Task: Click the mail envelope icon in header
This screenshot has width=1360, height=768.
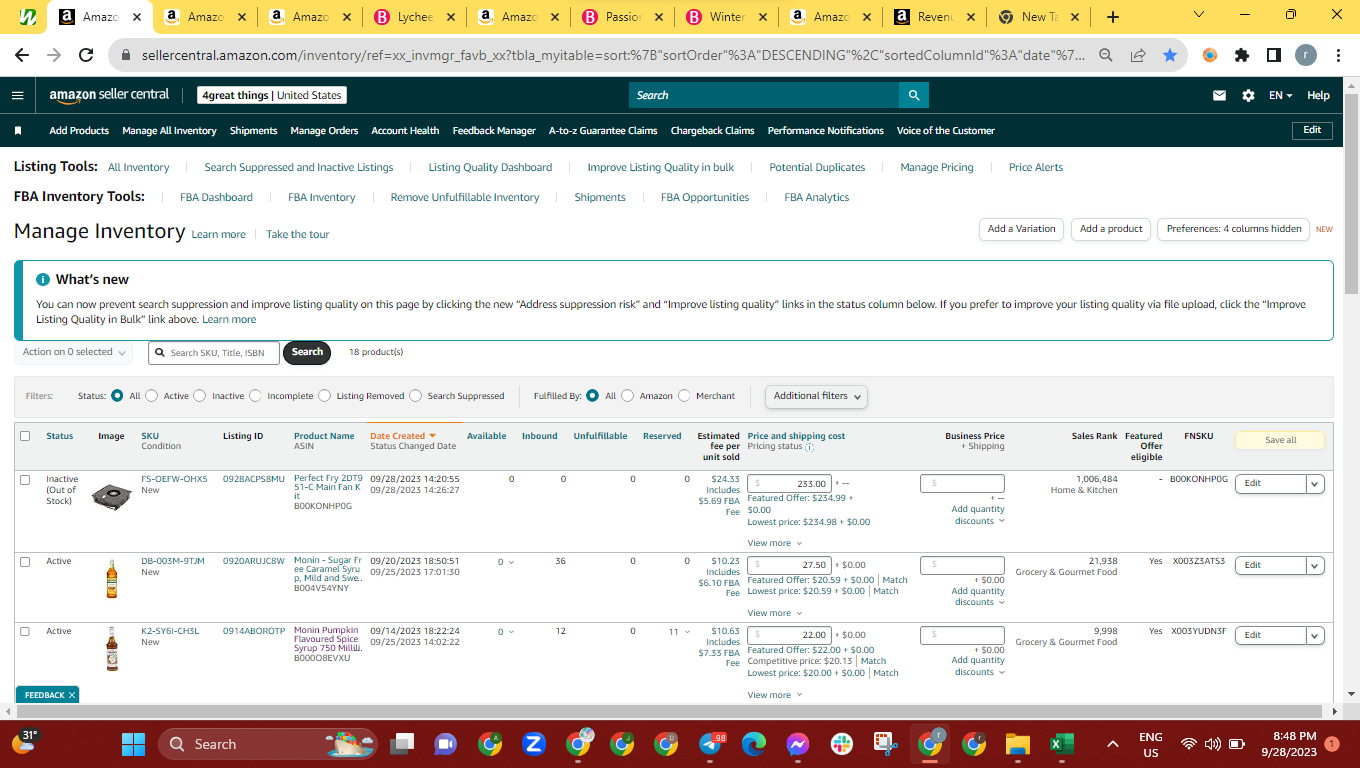Action: pos(1219,95)
